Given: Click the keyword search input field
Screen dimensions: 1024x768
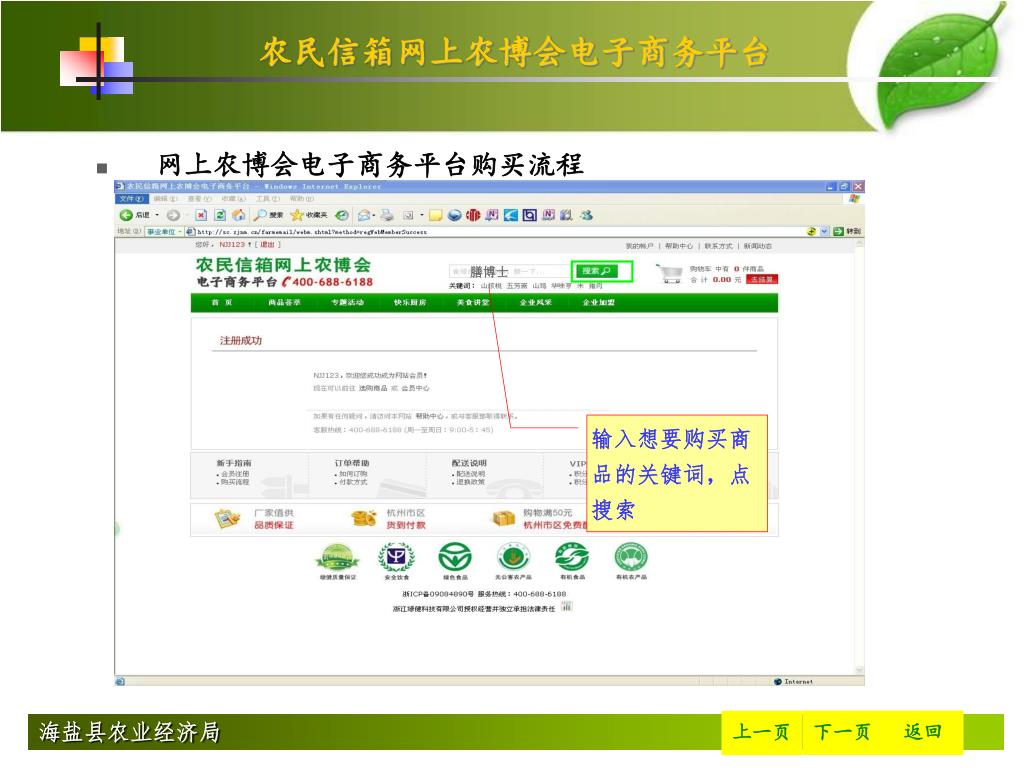Looking at the screenshot, I should tap(509, 271).
